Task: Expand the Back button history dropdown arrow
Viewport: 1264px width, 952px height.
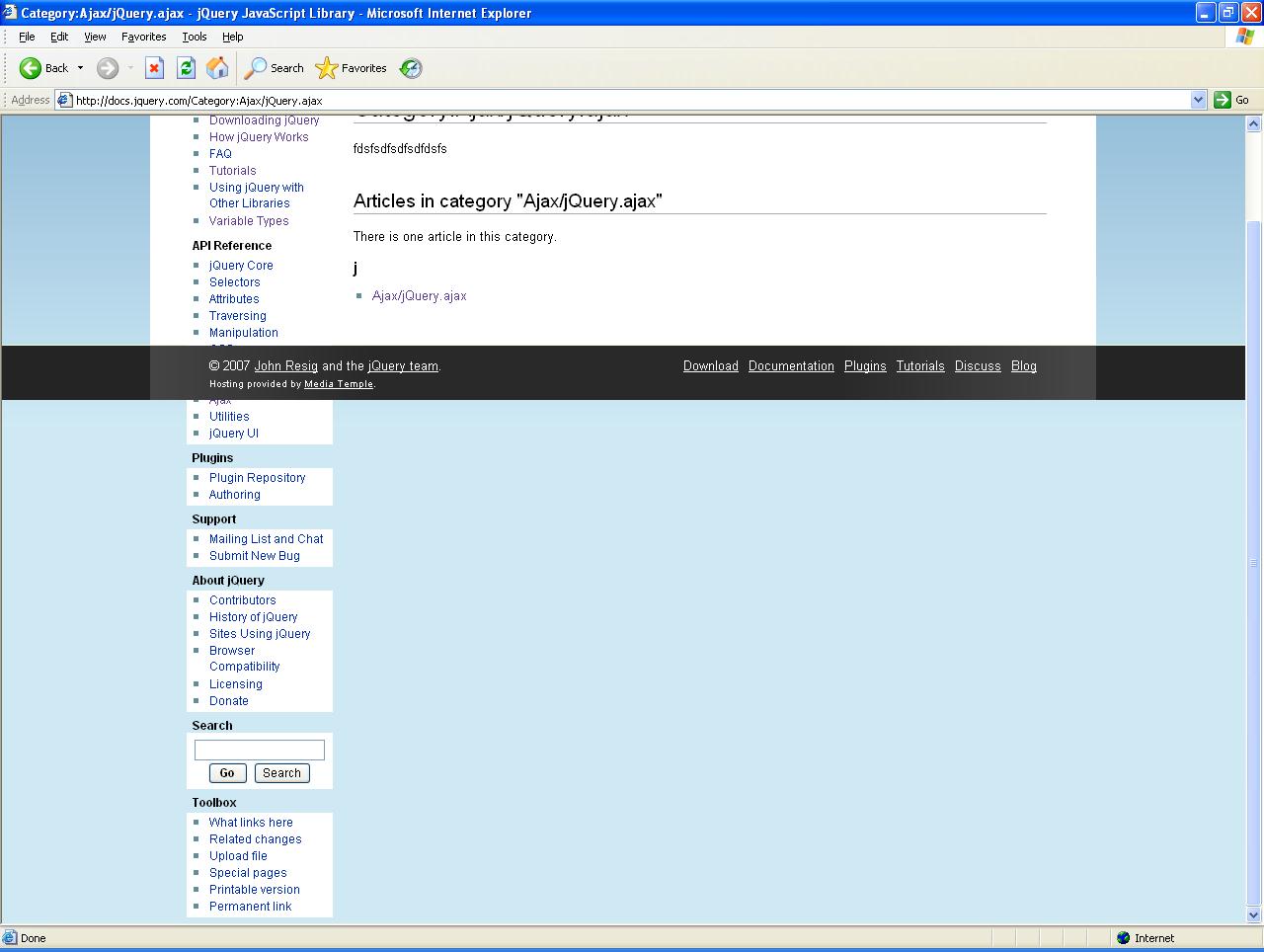Action: 81,68
